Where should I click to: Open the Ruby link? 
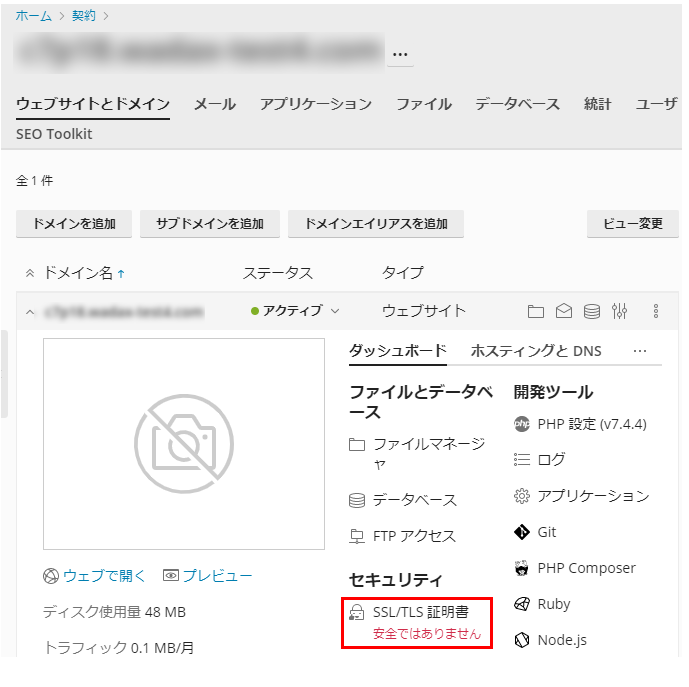click(x=554, y=604)
